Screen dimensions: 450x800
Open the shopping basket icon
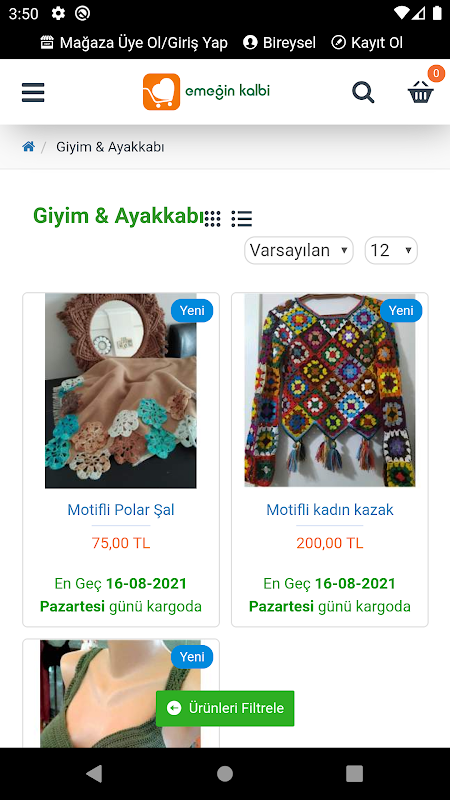pos(421,92)
